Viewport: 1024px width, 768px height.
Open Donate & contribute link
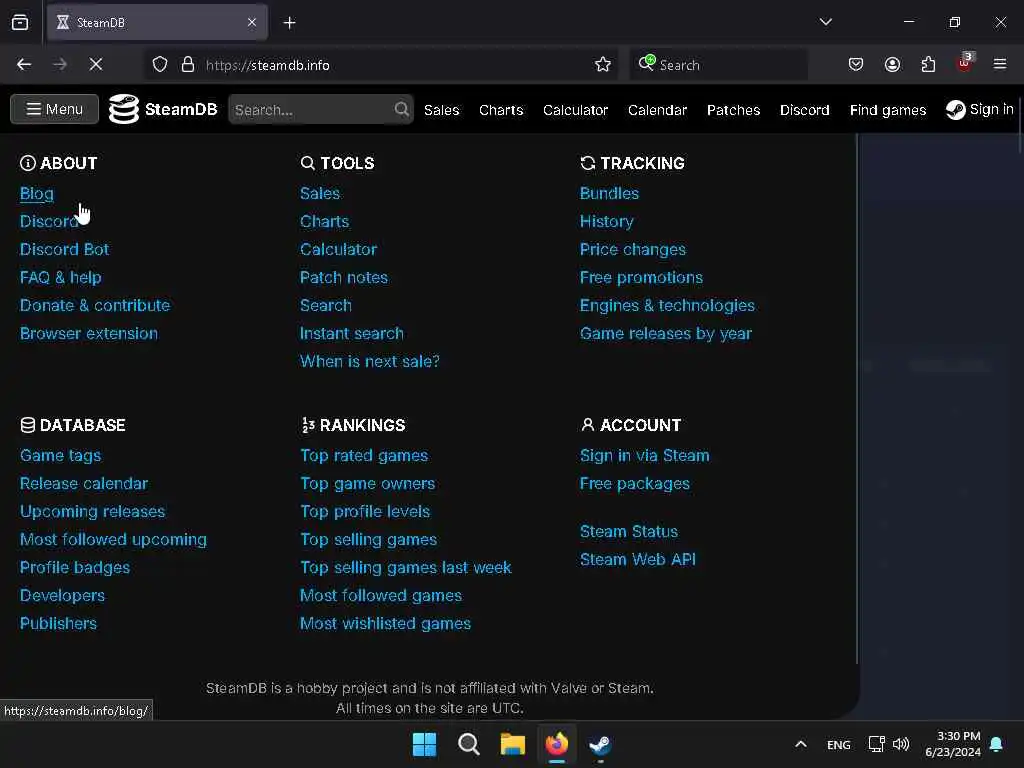click(95, 306)
